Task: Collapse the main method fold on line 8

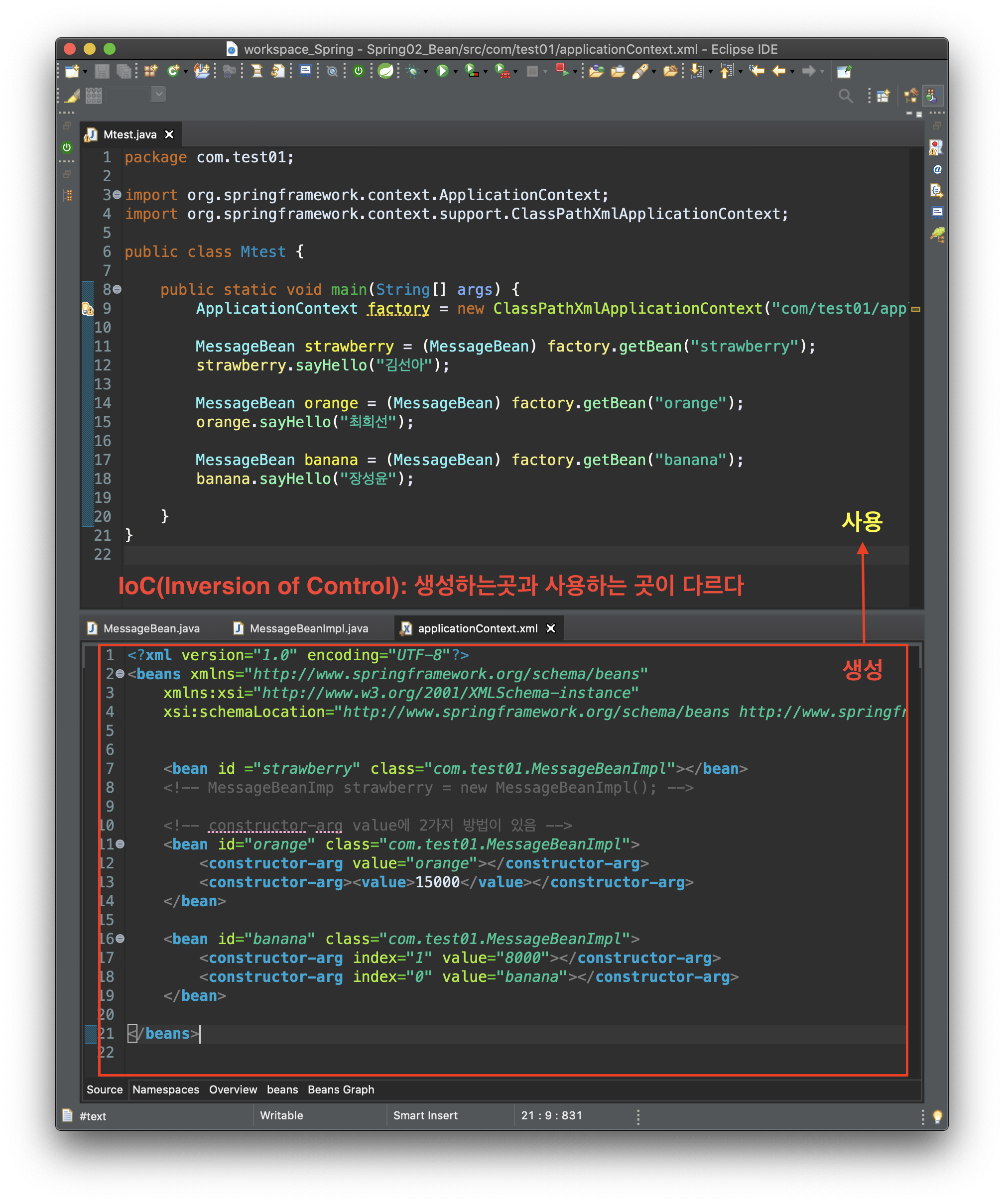Action: click(x=117, y=289)
